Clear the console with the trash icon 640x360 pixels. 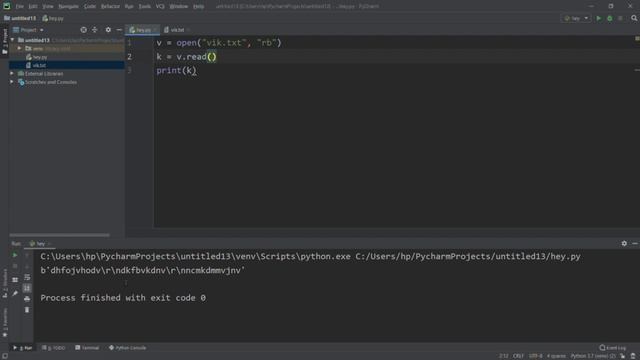27,310
